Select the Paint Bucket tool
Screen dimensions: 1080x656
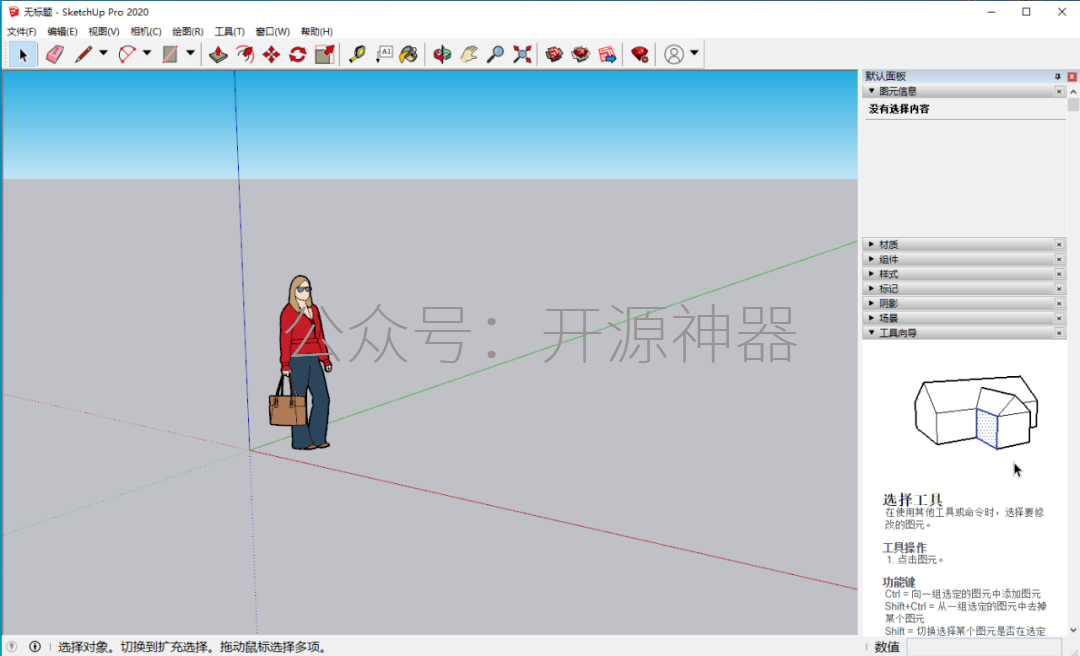(409, 54)
